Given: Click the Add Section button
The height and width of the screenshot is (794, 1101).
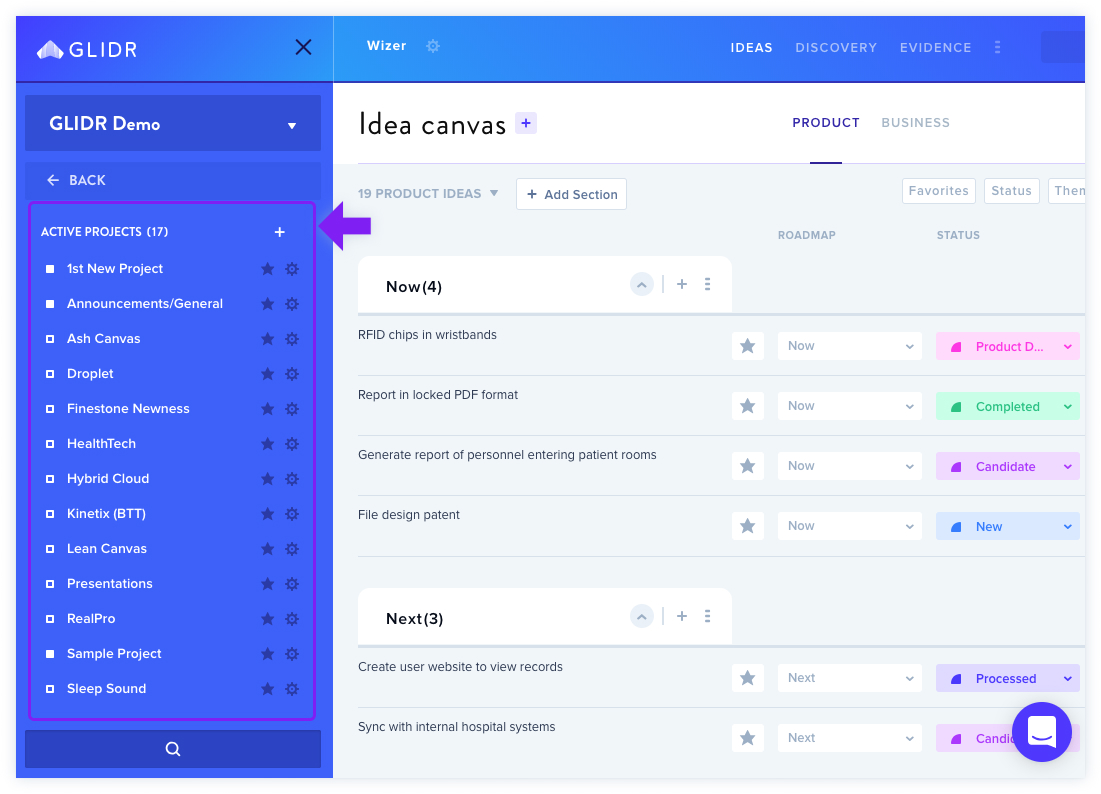Looking at the screenshot, I should tap(572, 194).
